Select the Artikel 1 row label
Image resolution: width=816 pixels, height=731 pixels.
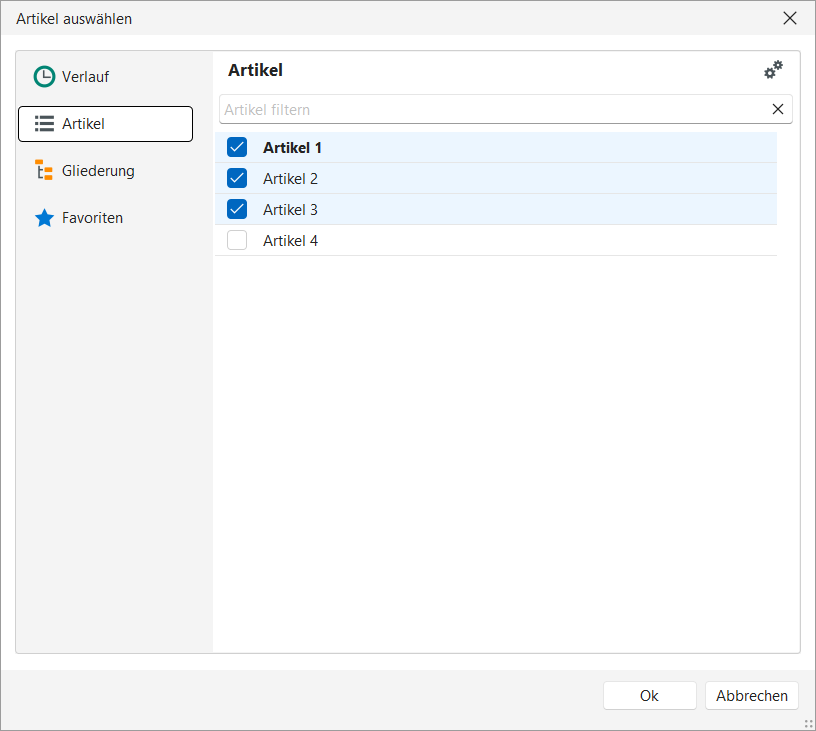tap(292, 148)
